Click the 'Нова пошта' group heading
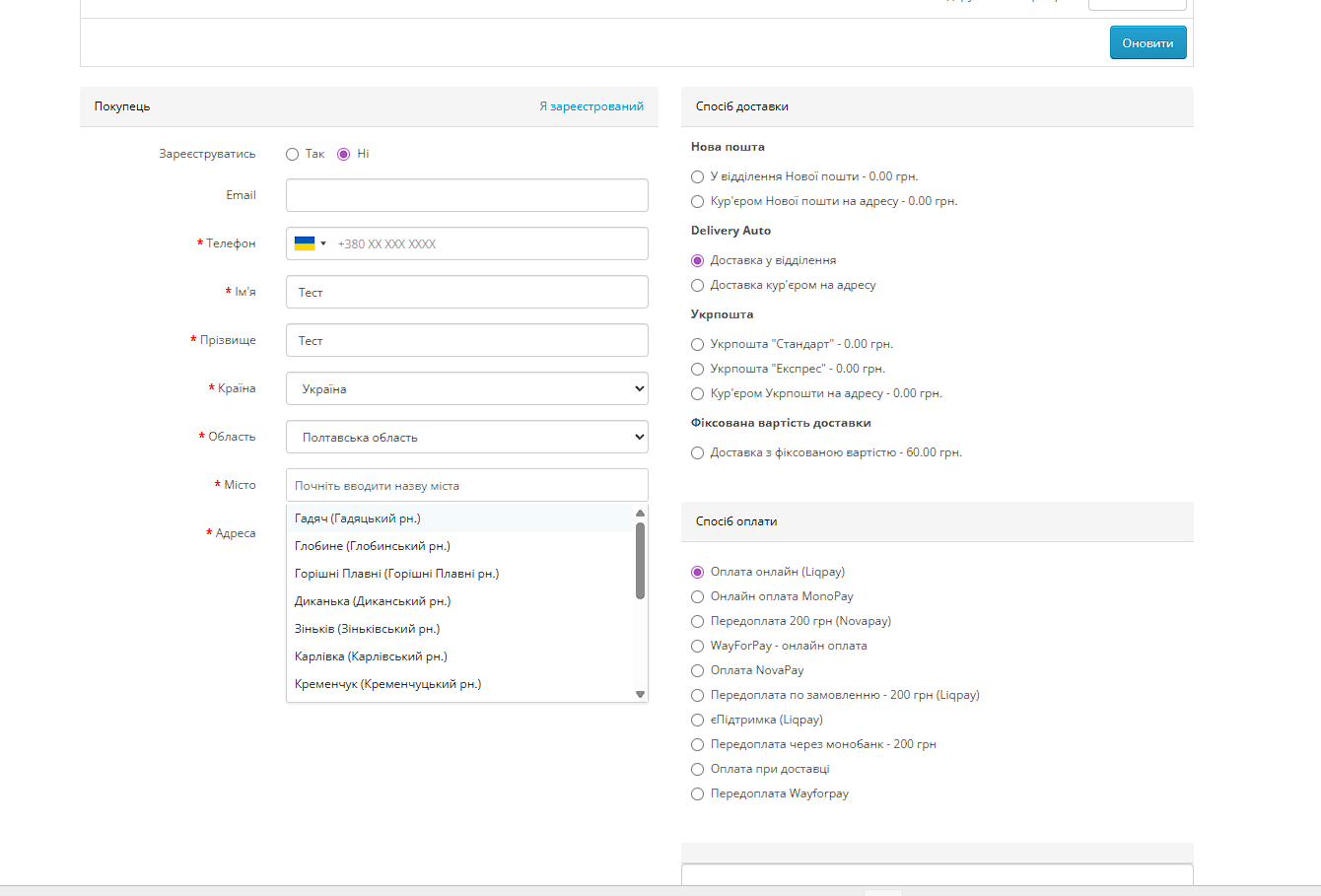This screenshot has height=896, width=1321. pyautogui.click(x=728, y=147)
